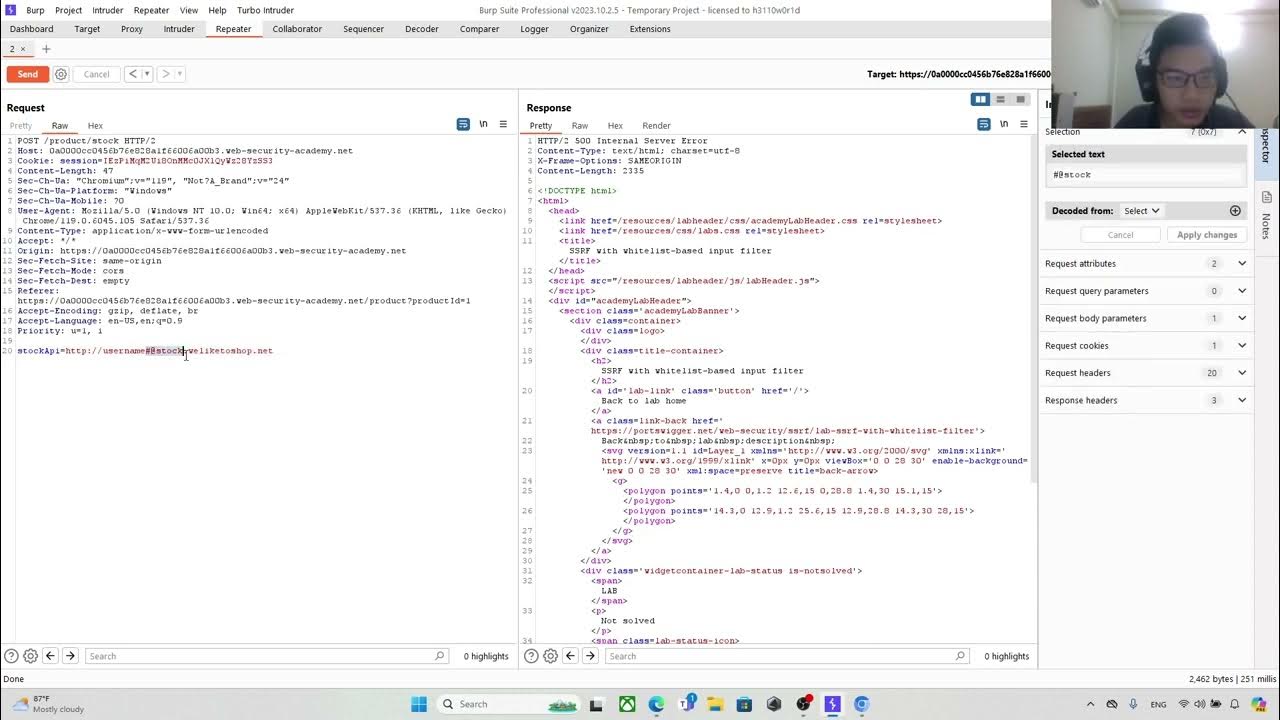
Task: Click the orange Send button
Action: 27,74
